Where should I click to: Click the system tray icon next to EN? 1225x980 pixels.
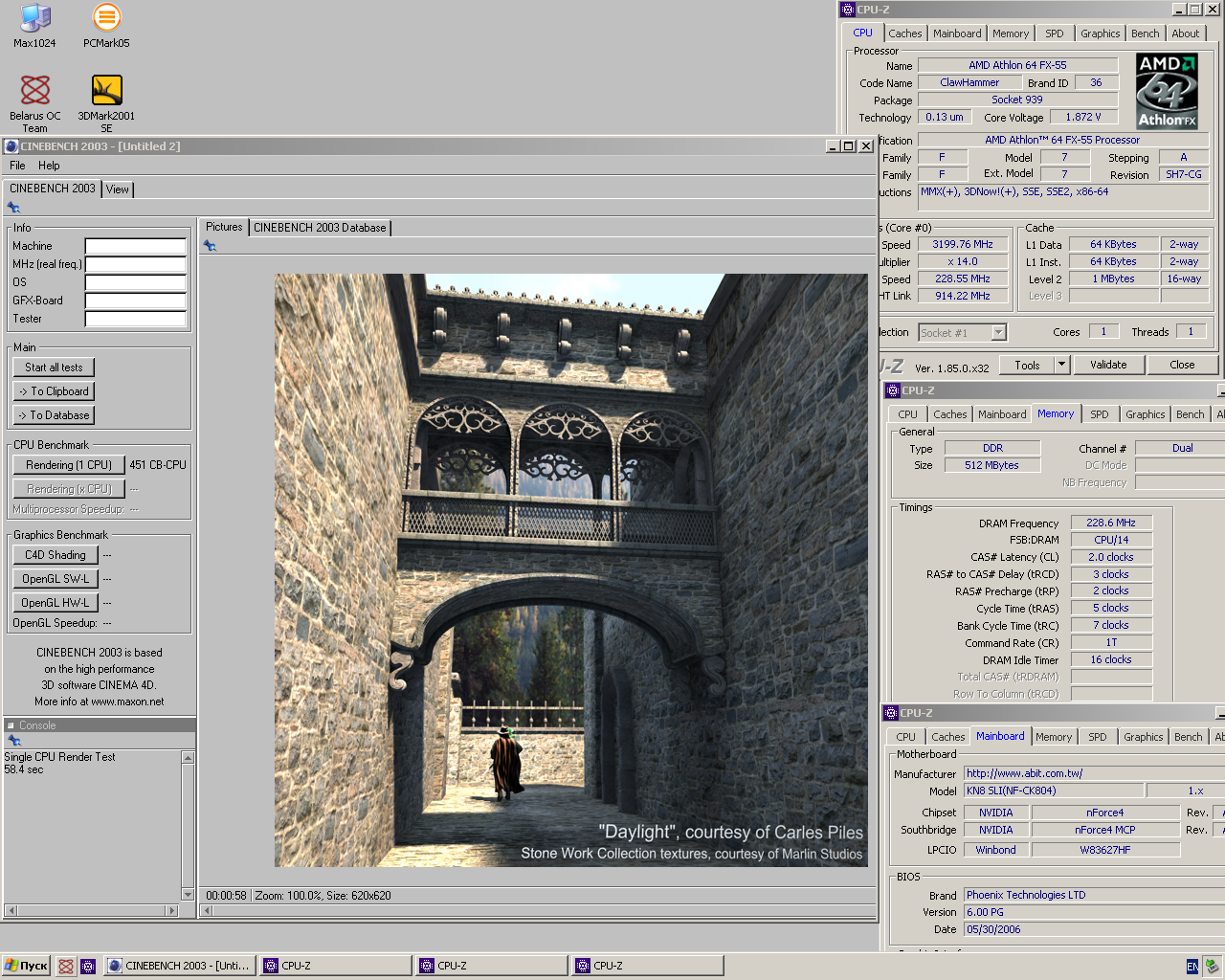1211,966
